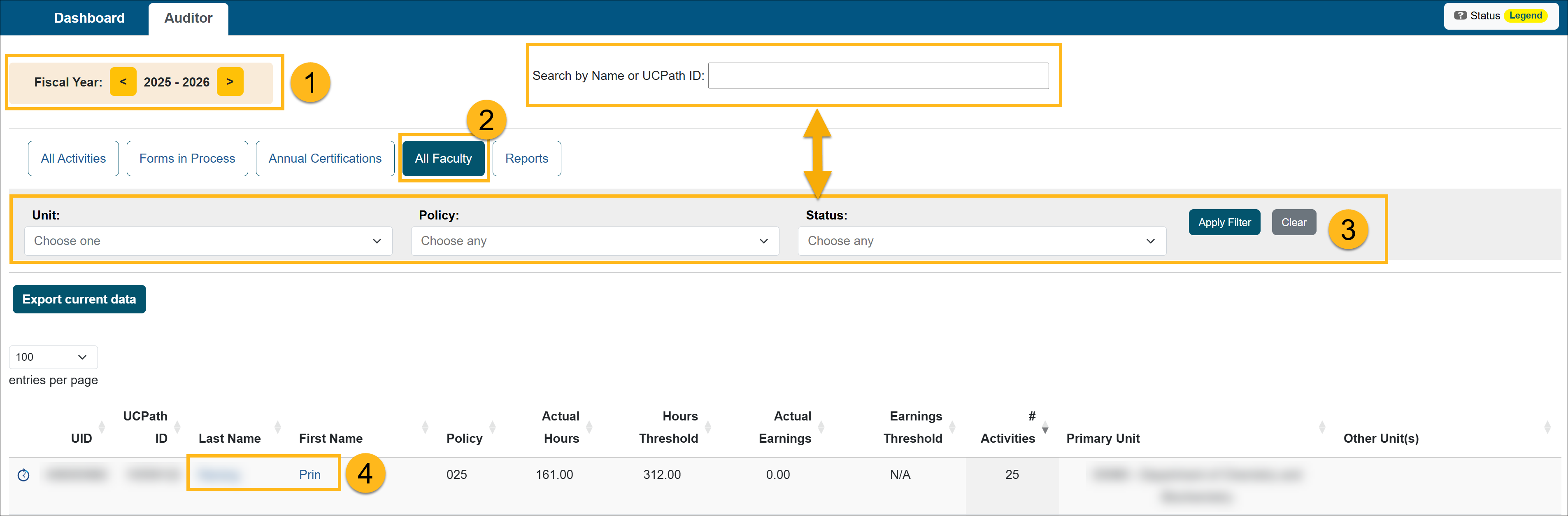This screenshot has width=1568, height=516.
Task: Change entries per page dropdown
Action: pos(53,357)
